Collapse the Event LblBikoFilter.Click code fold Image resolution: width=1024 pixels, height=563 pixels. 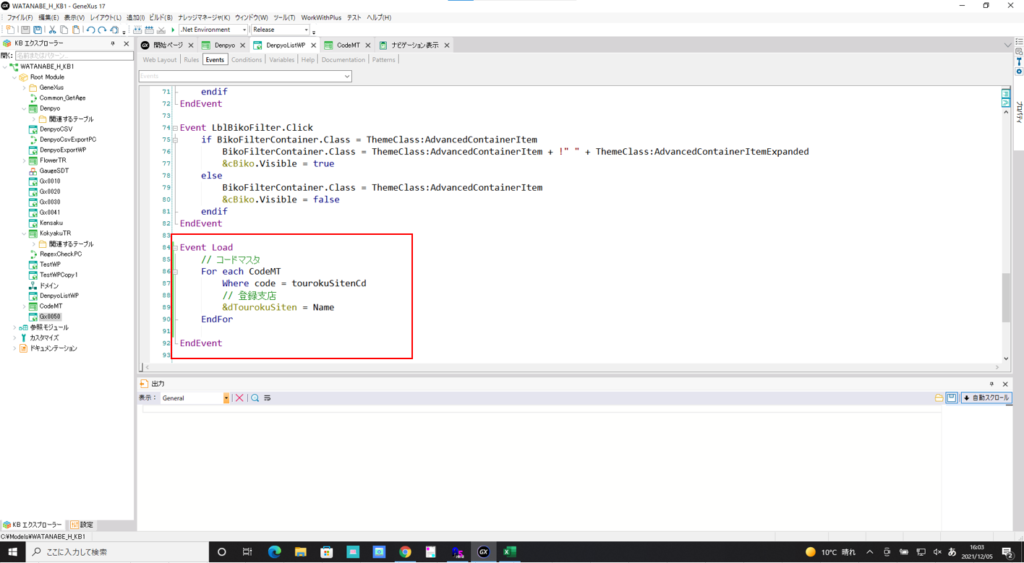coord(175,128)
